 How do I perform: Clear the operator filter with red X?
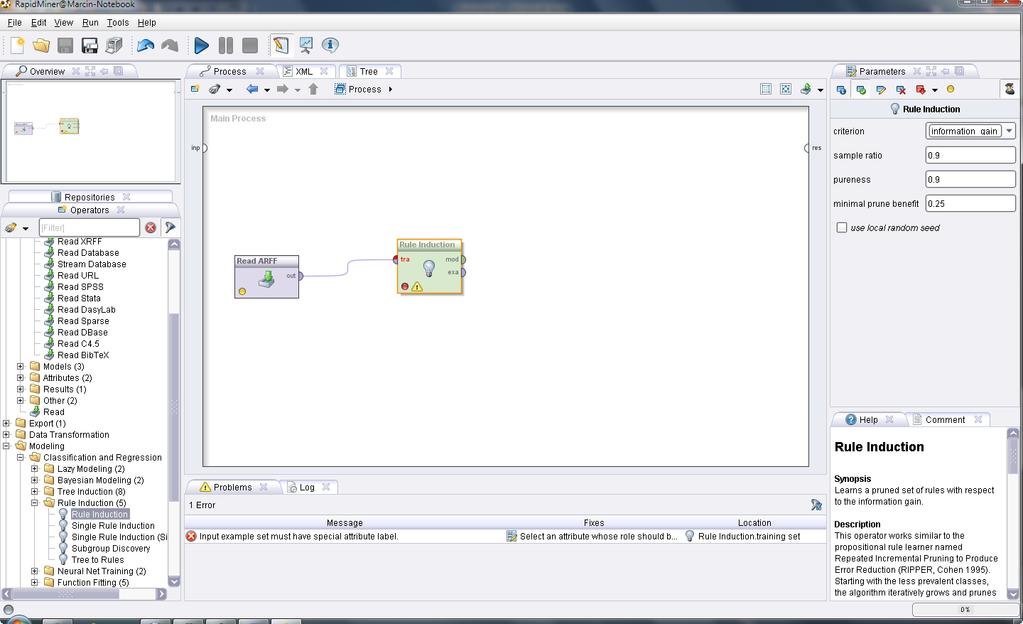coord(151,228)
